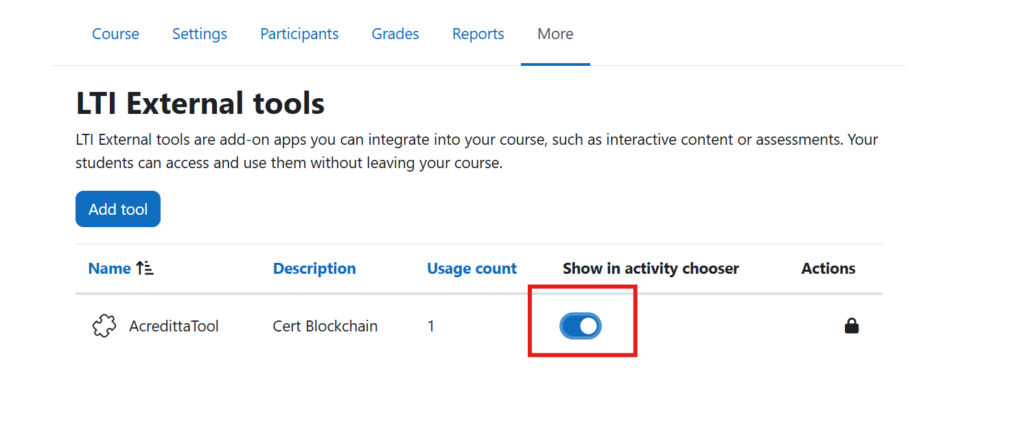Click the Show in activity chooser header
This screenshot has height=422, width=1024.
(650, 268)
